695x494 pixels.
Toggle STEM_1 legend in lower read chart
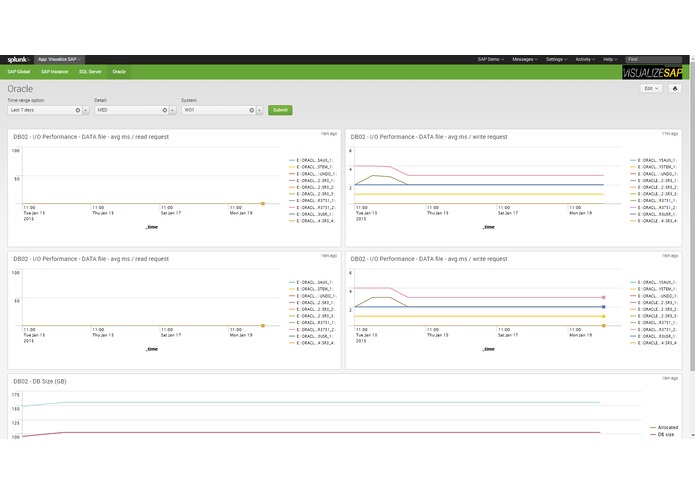coord(311,289)
